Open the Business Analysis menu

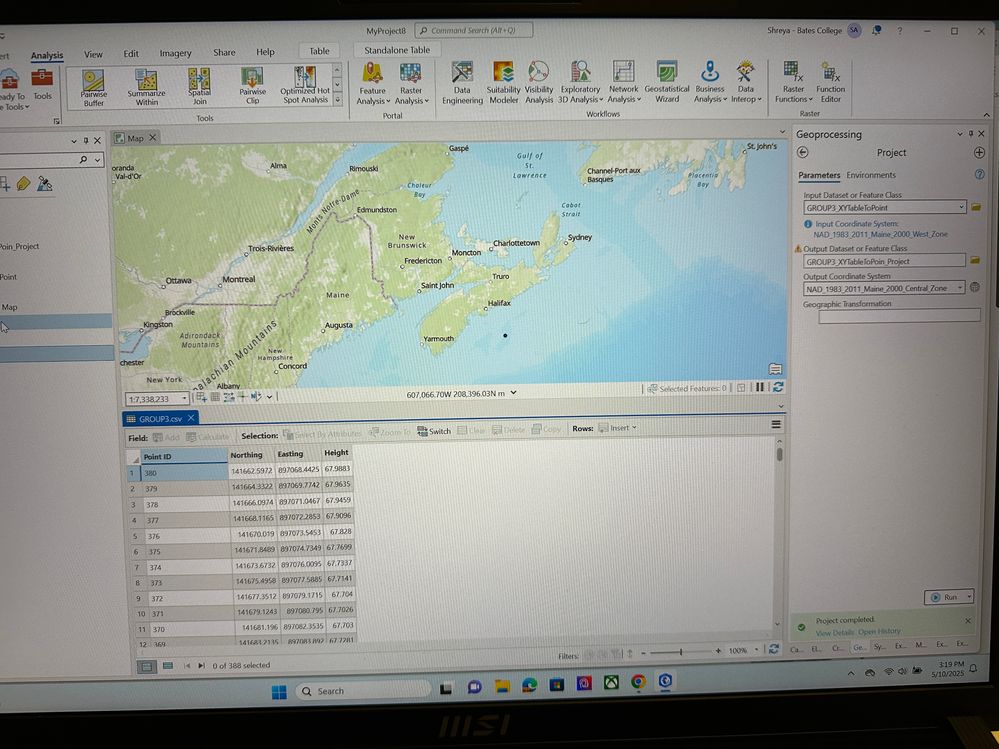point(710,82)
